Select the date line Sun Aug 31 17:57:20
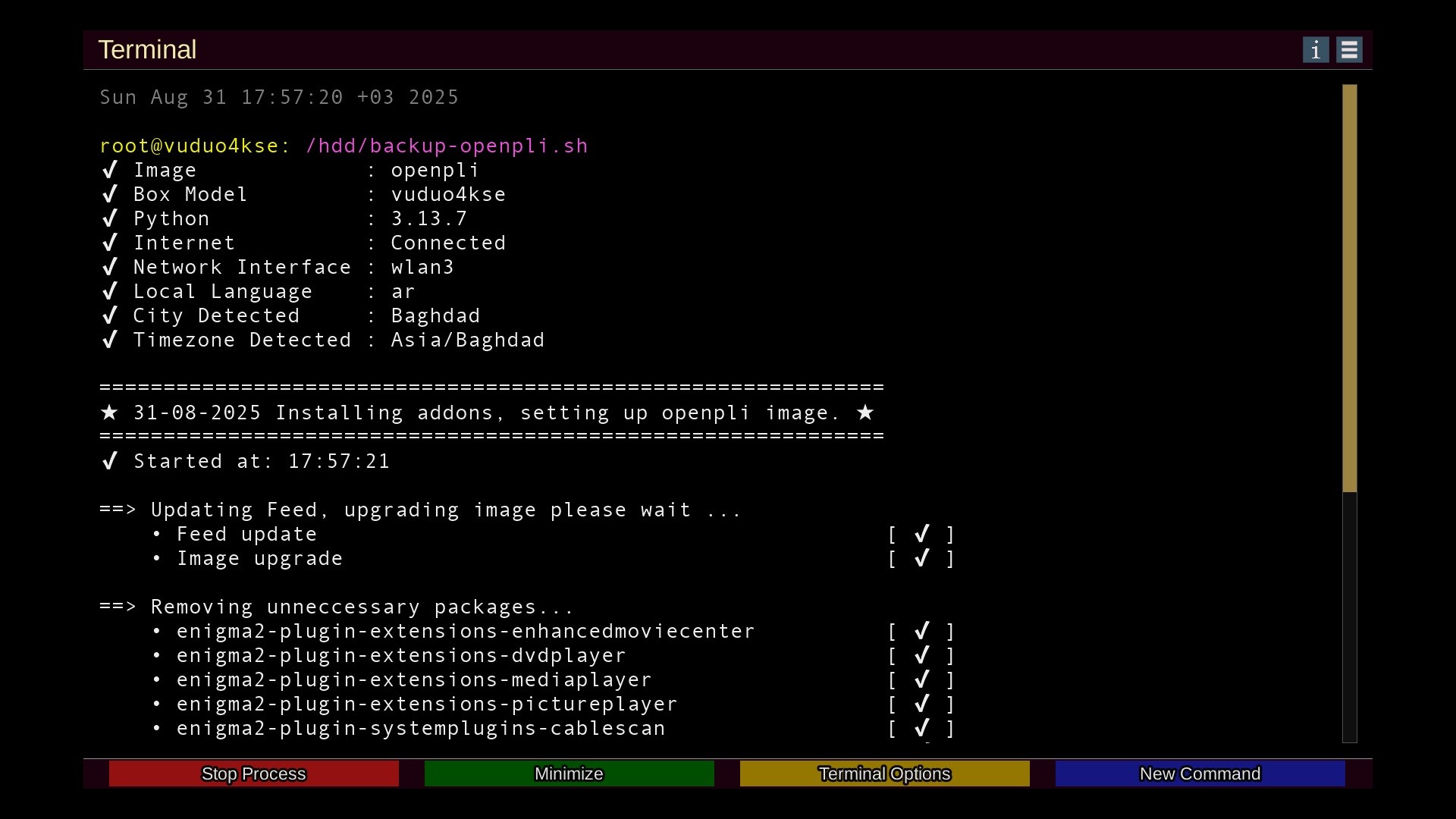The width and height of the screenshot is (1456, 819). coord(279,98)
